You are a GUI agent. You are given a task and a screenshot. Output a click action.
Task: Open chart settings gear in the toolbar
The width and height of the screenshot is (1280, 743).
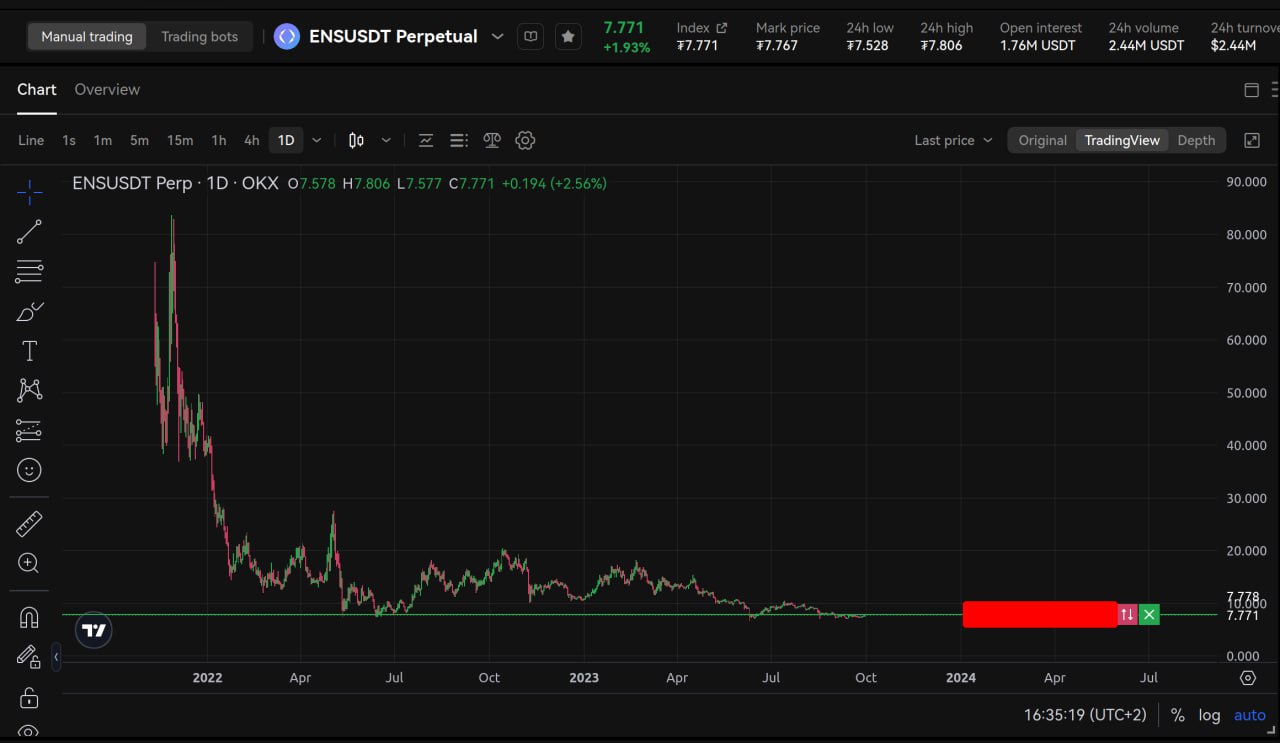(x=525, y=140)
